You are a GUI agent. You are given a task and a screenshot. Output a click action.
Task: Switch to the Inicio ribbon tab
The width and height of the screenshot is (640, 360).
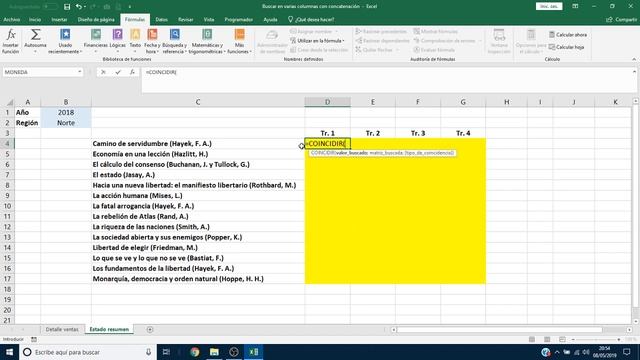tap(35, 20)
